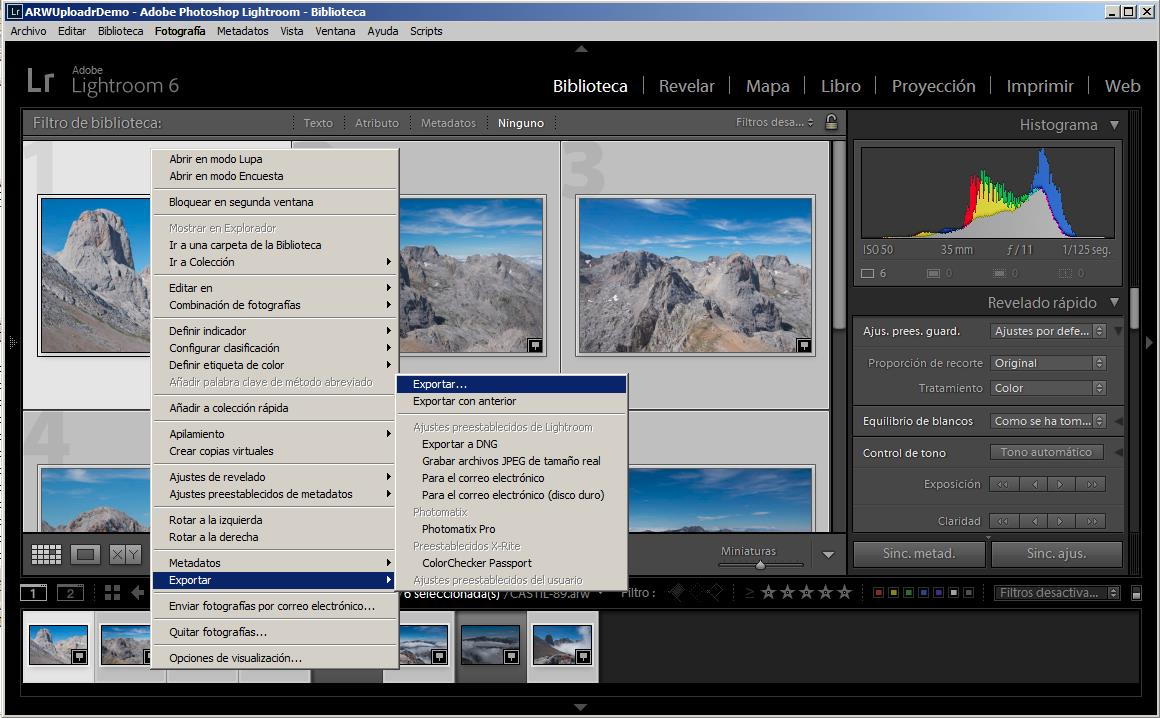Viewport: 1160px width, 718px height.
Task: Toggle green color label filter
Action: coord(908,593)
